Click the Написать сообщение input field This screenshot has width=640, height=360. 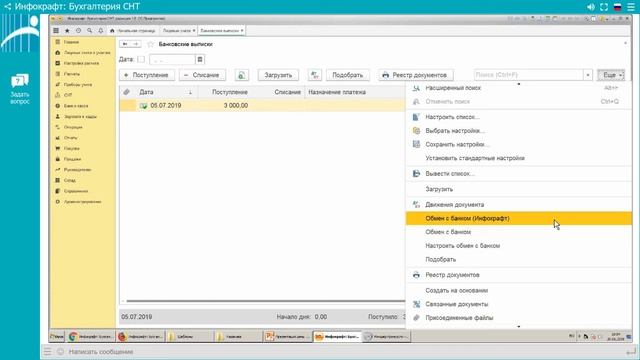click(343, 351)
